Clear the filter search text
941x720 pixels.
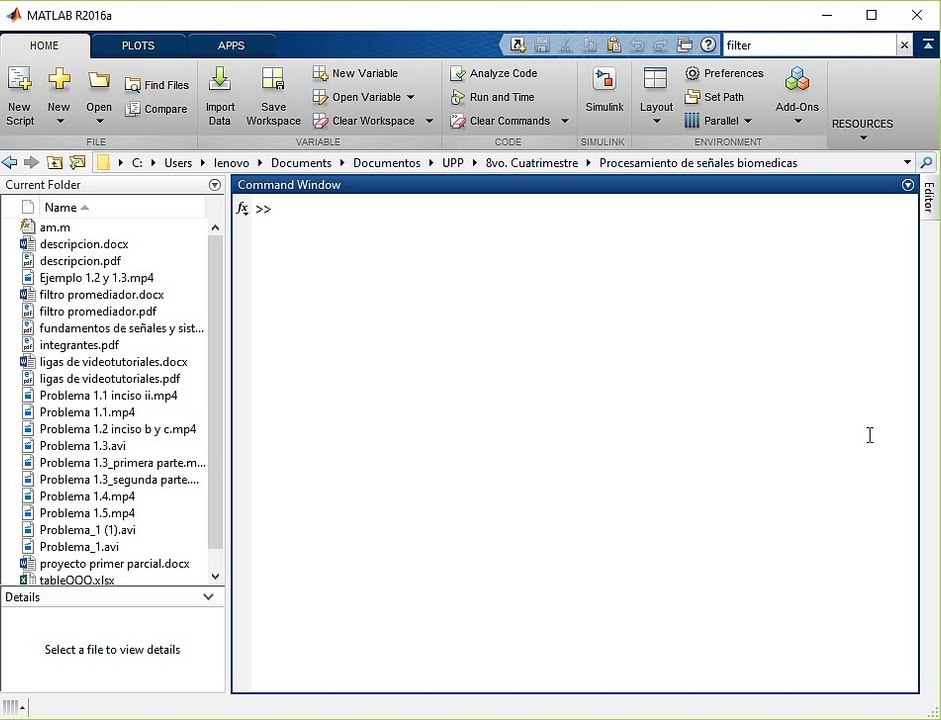(904, 45)
